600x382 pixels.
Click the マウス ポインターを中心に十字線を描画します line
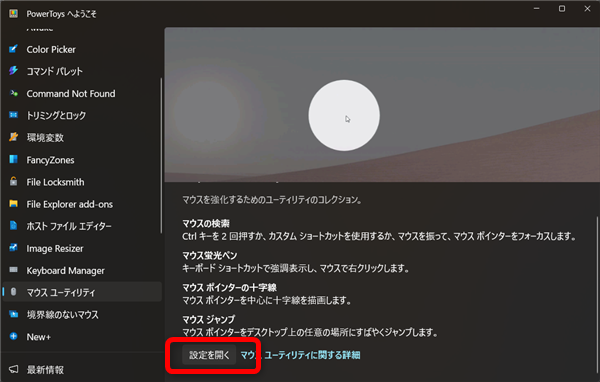click(267, 300)
